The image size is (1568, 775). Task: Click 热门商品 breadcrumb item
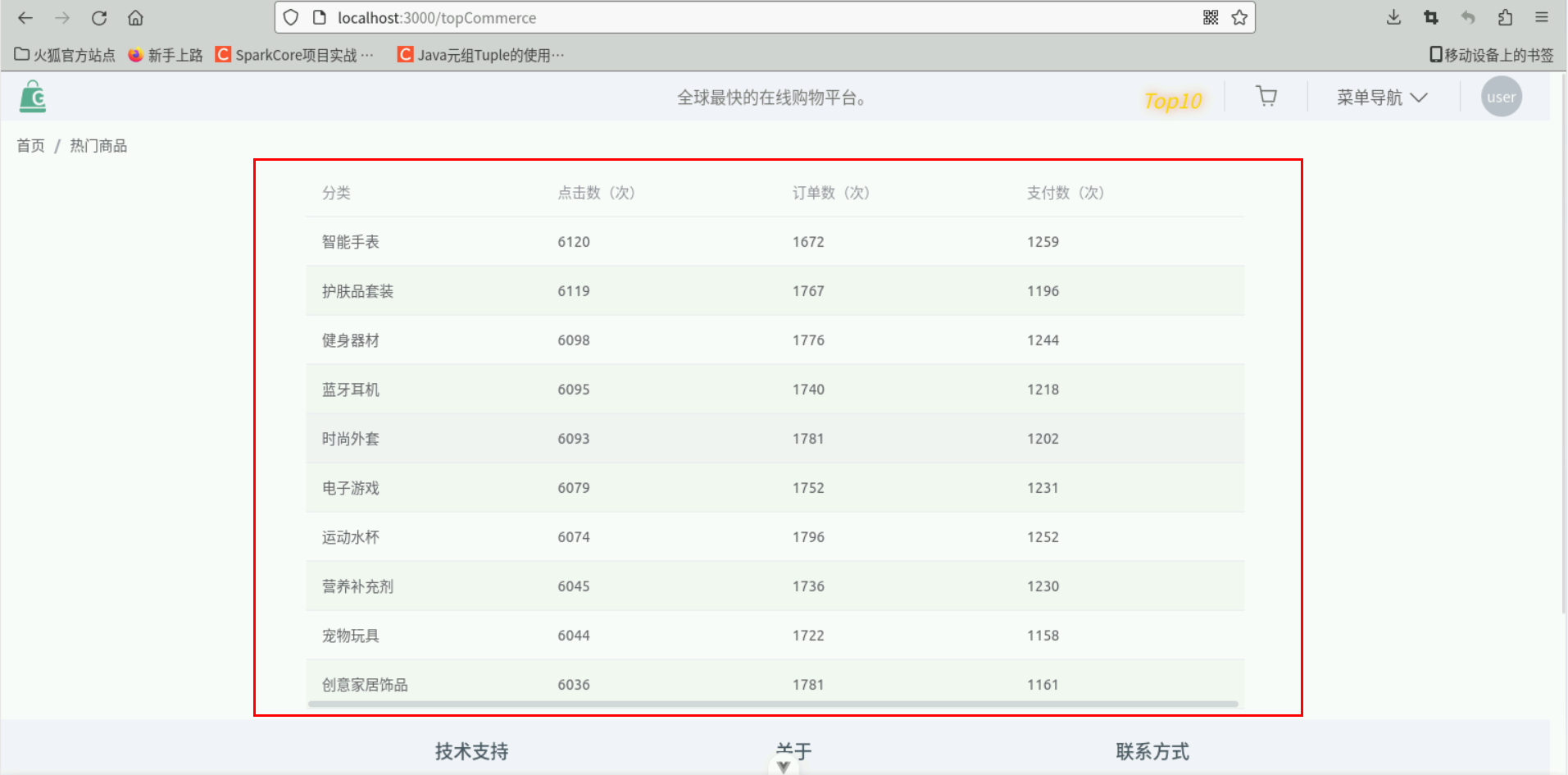point(98,146)
